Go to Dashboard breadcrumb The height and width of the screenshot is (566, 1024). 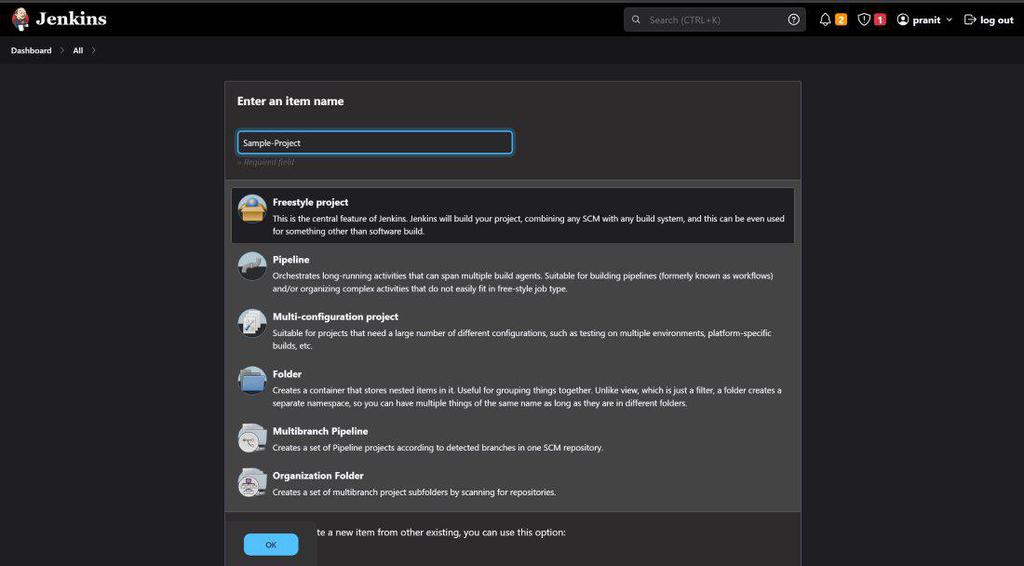pos(31,50)
